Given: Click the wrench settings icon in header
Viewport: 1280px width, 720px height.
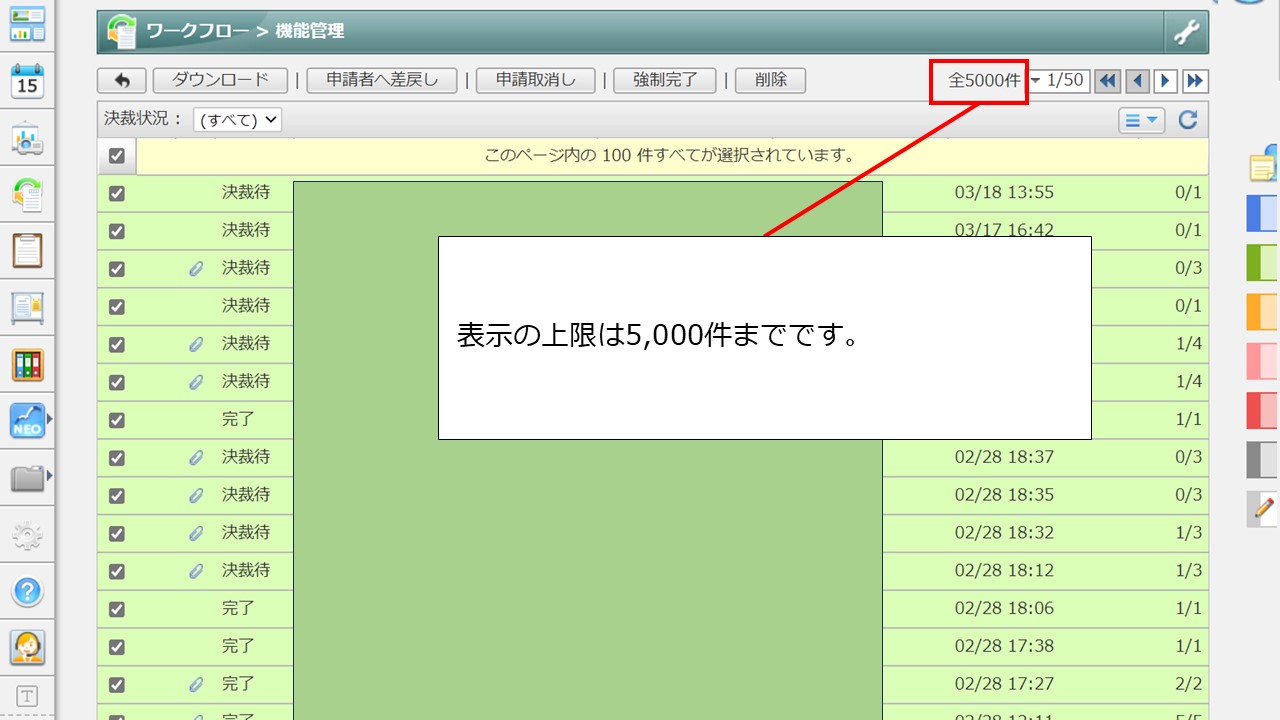Looking at the screenshot, I should [1186, 32].
